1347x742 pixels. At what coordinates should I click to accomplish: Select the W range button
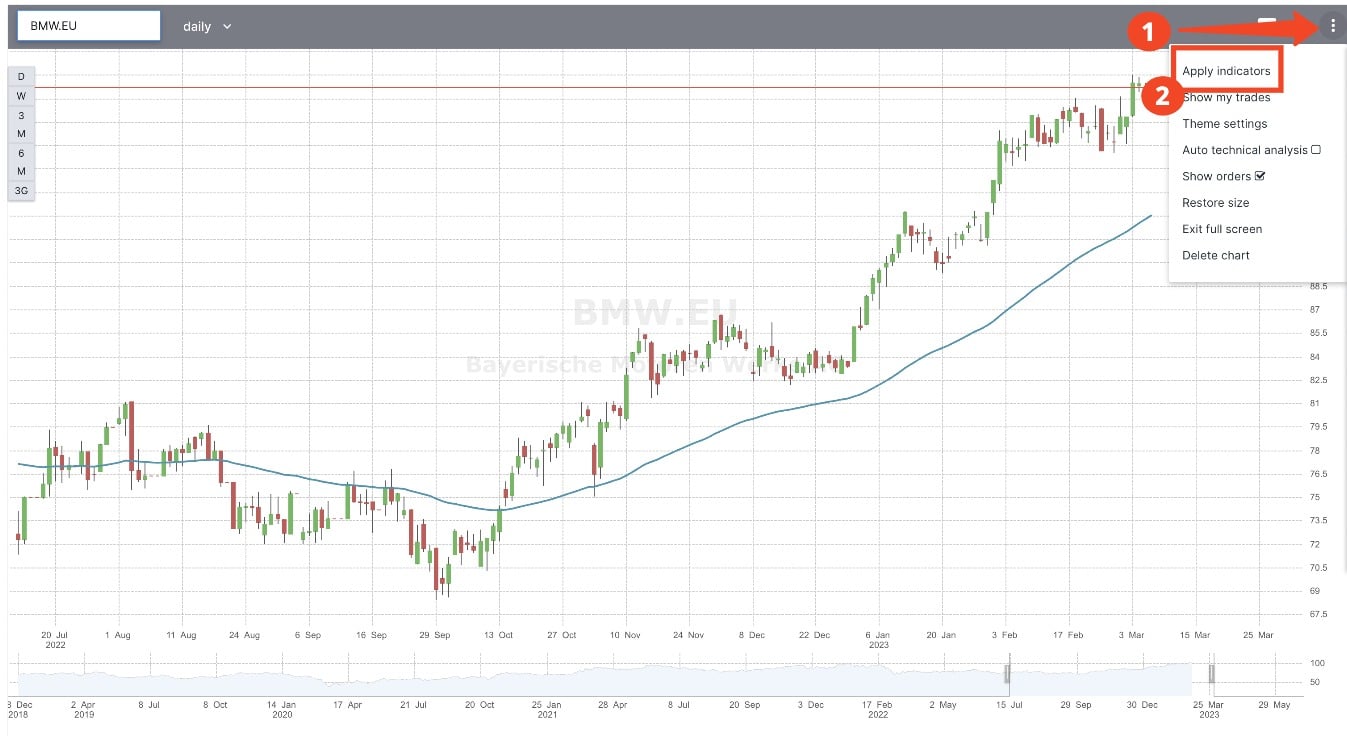21,96
